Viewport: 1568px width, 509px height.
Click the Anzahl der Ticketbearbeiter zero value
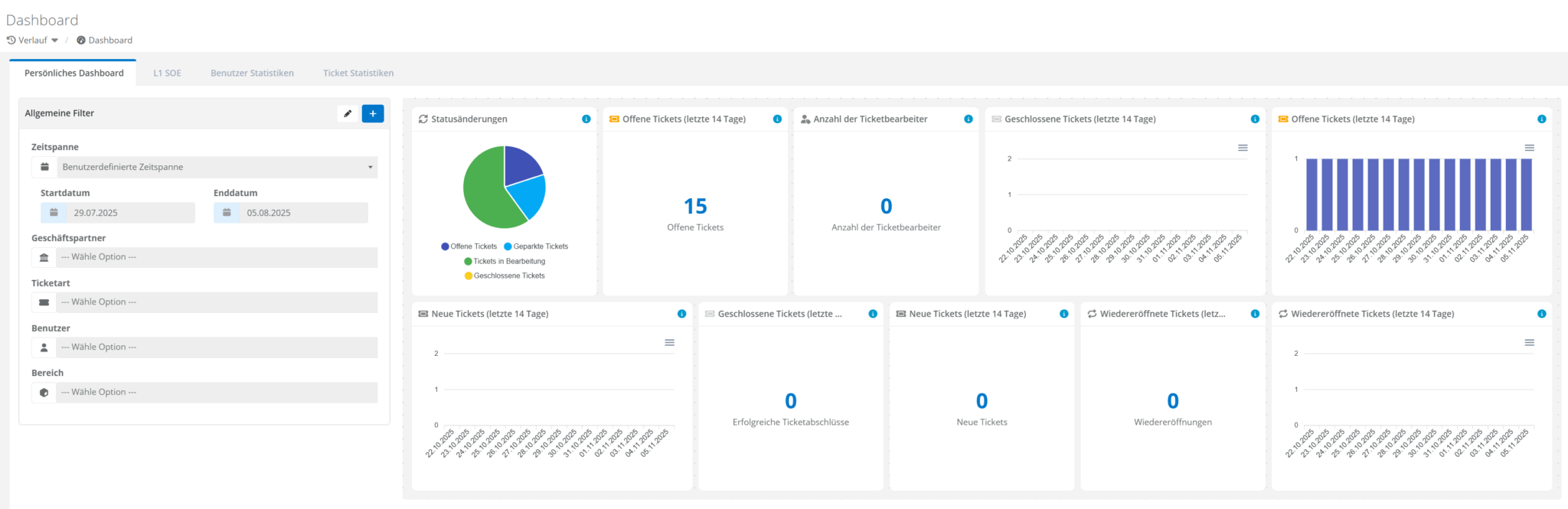887,206
